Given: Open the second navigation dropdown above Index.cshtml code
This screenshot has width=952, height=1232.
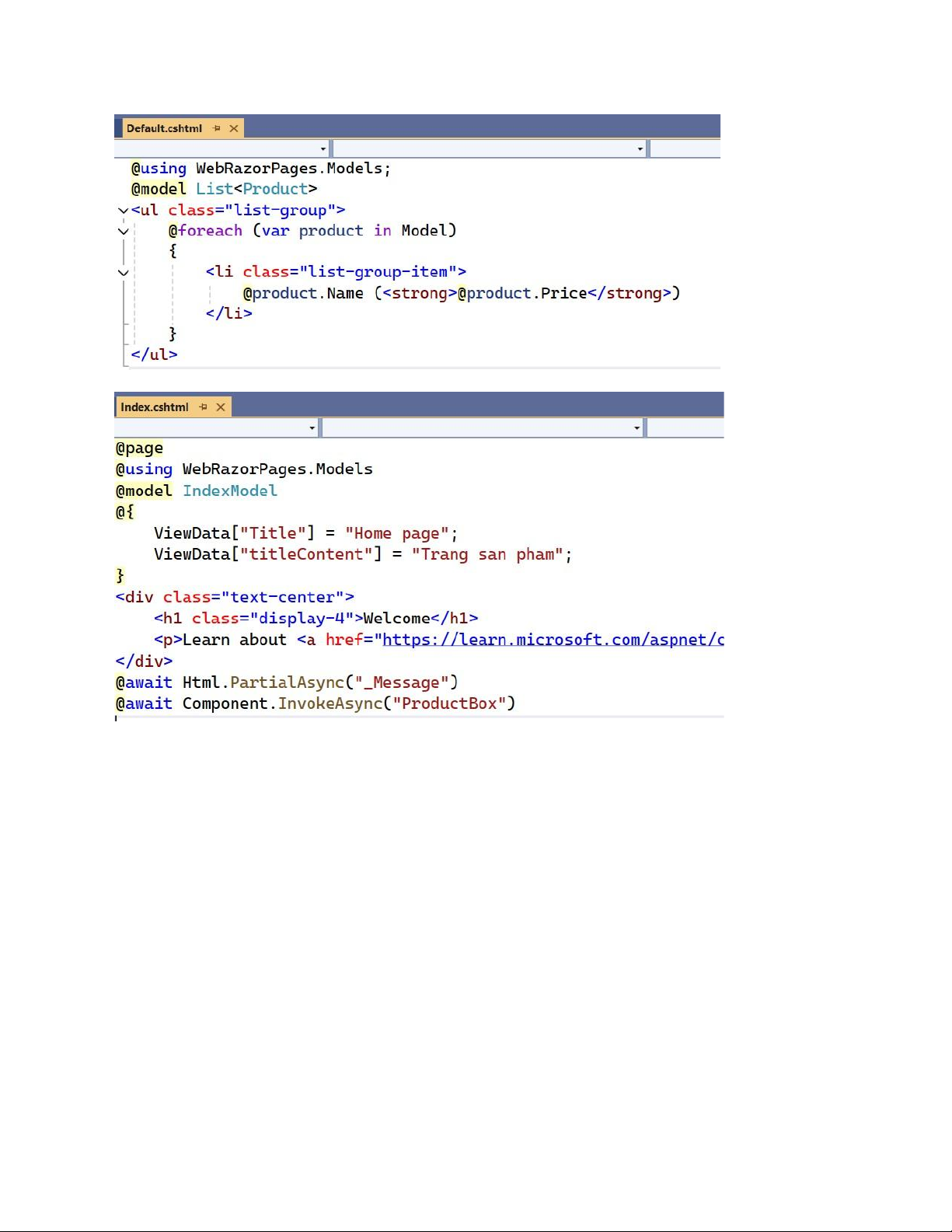Looking at the screenshot, I should pyautogui.click(x=636, y=428).
